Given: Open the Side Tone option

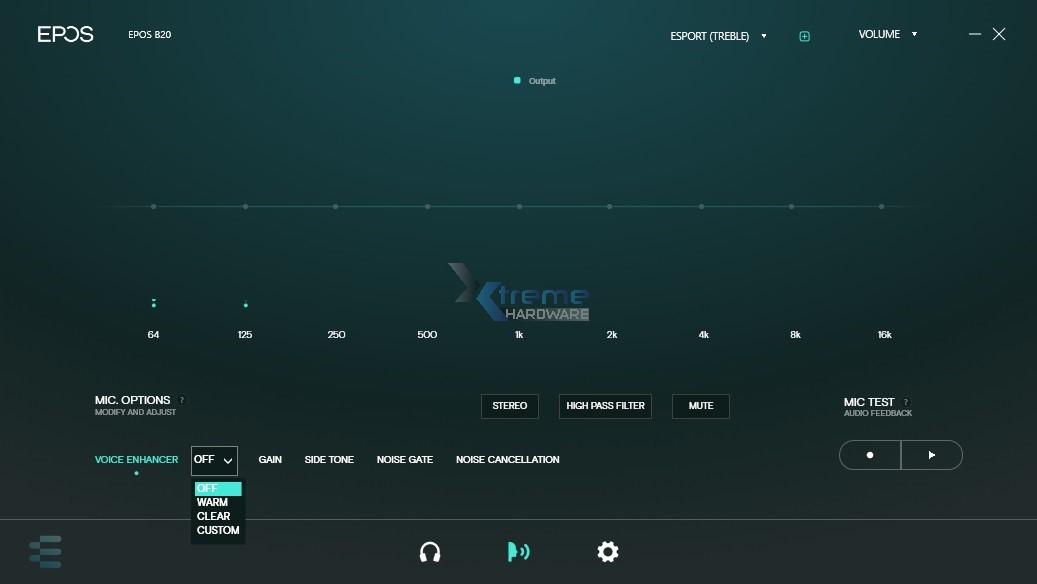Looking at the screenshot, I should pos(329,460).
